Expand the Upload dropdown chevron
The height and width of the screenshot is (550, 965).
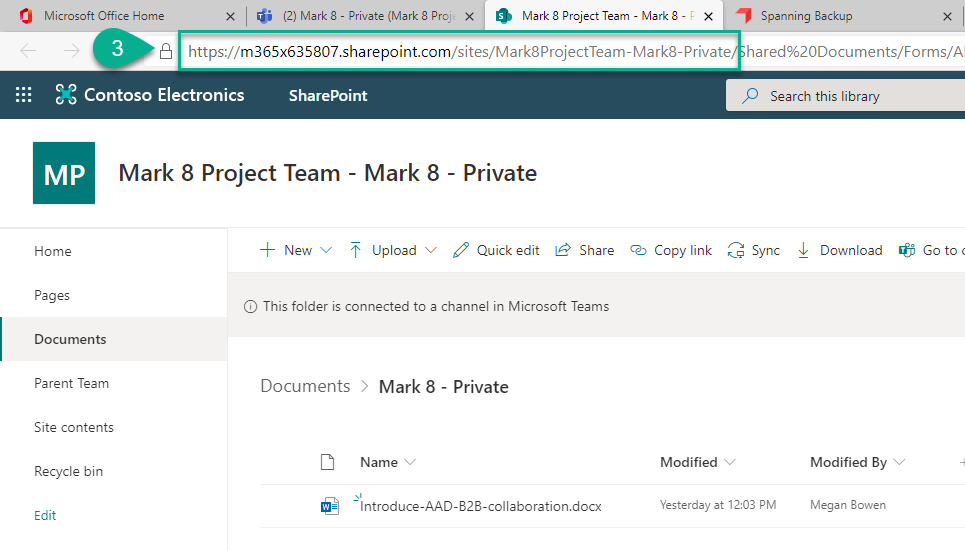point(431,250)
